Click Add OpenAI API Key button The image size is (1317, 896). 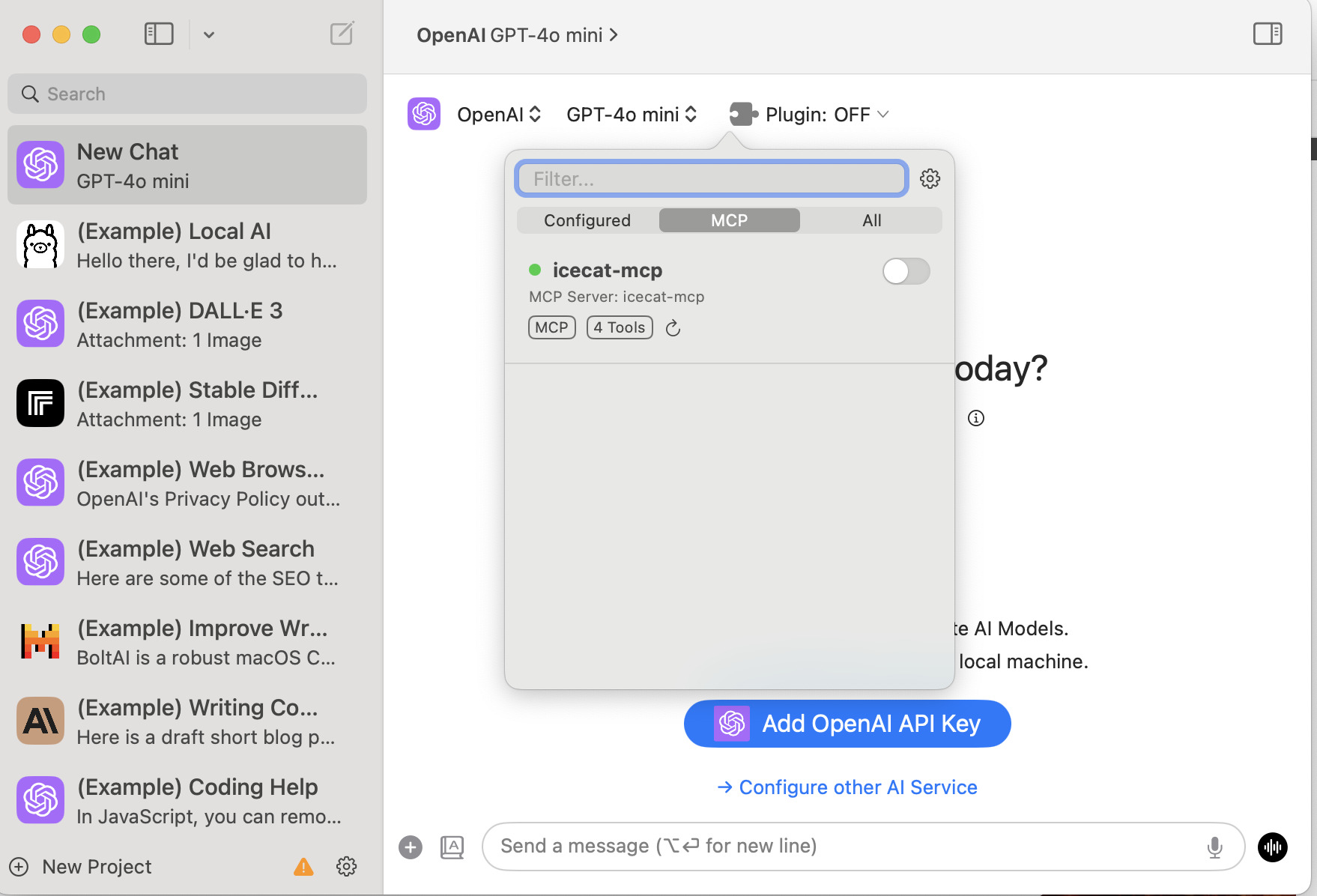click(x=847, y=724)
